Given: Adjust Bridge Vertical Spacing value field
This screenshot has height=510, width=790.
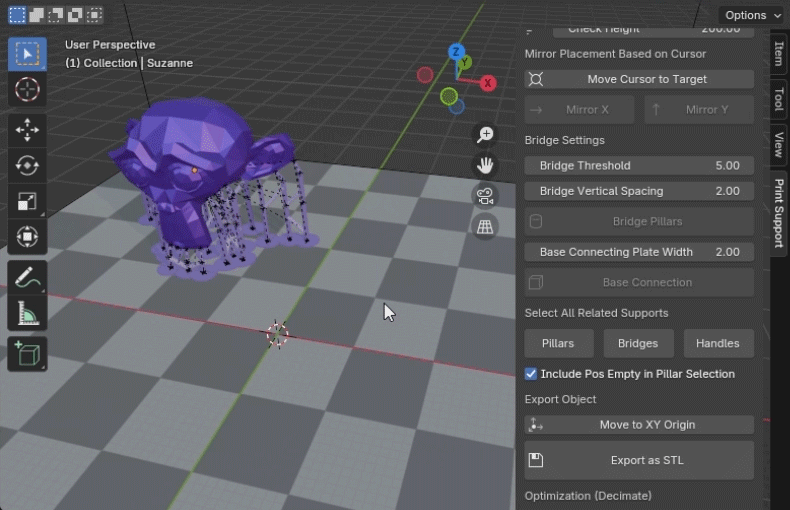Looking at the screenshot, I should pos(639,191).
